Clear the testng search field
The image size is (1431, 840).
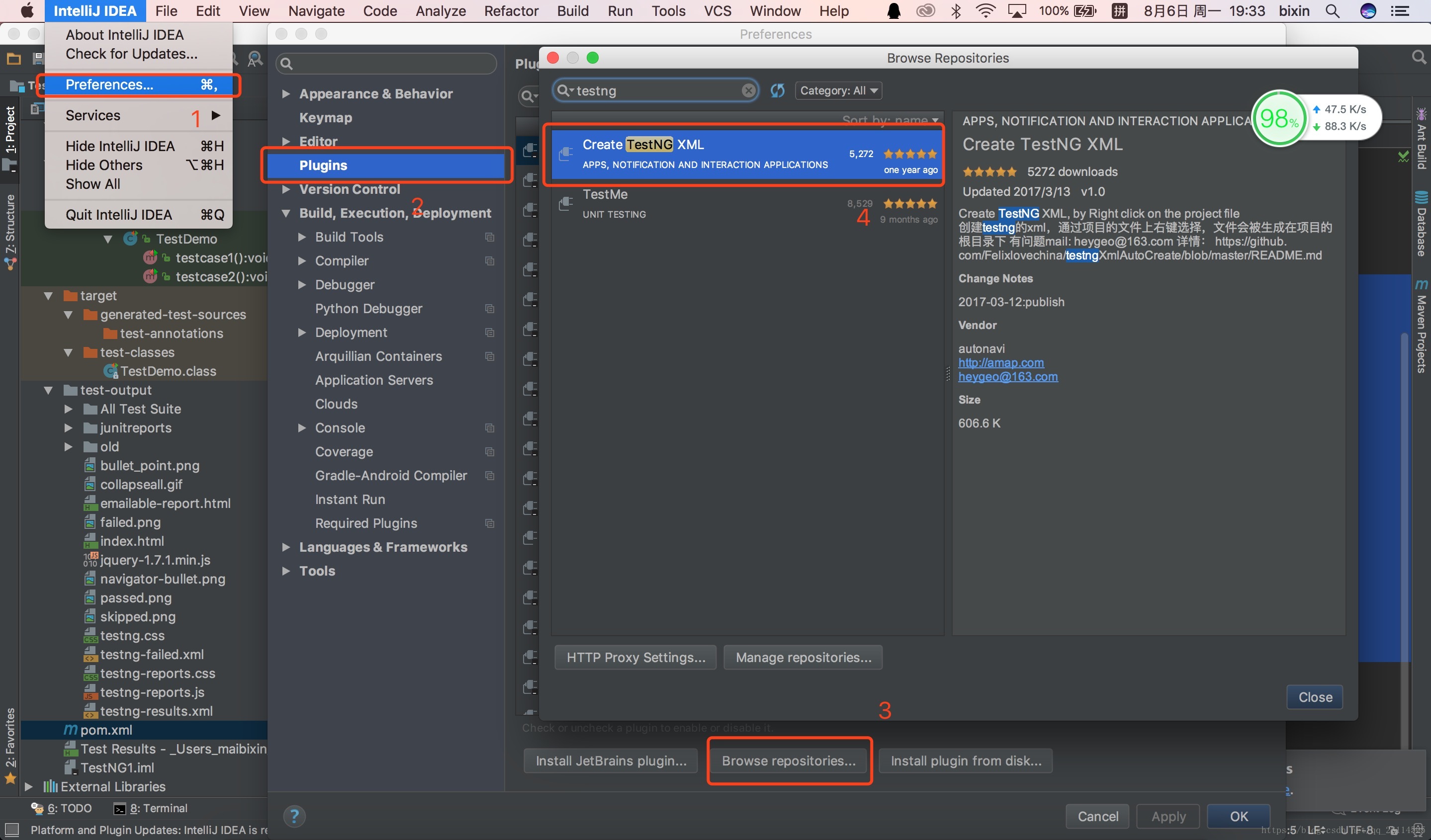[x=748, y=90]
